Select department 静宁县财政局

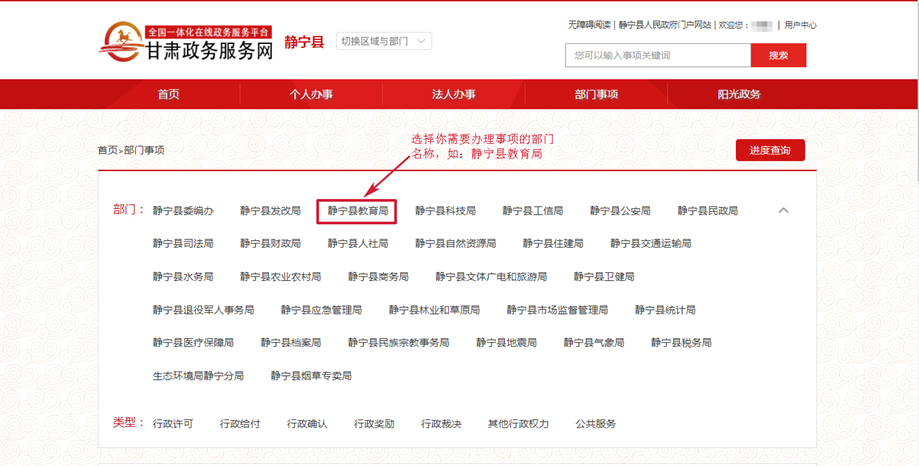(x=270, y=243)
